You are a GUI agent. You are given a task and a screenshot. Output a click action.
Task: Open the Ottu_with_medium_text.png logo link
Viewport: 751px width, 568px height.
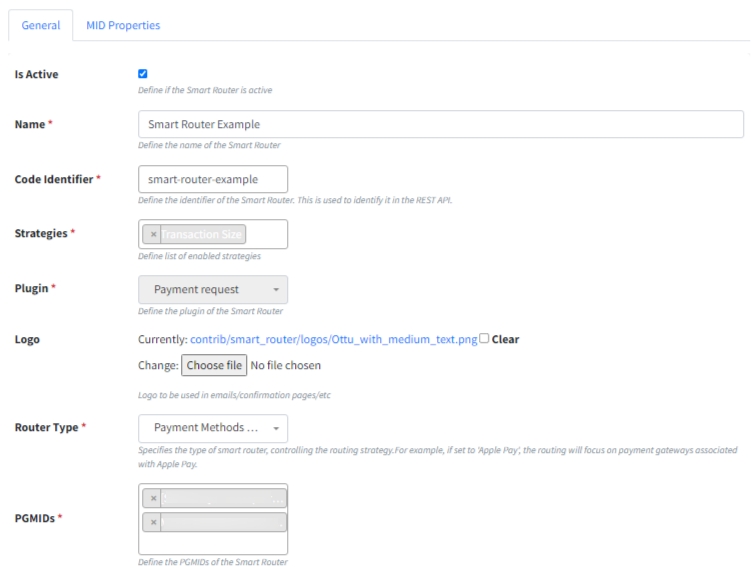point(333,340)
